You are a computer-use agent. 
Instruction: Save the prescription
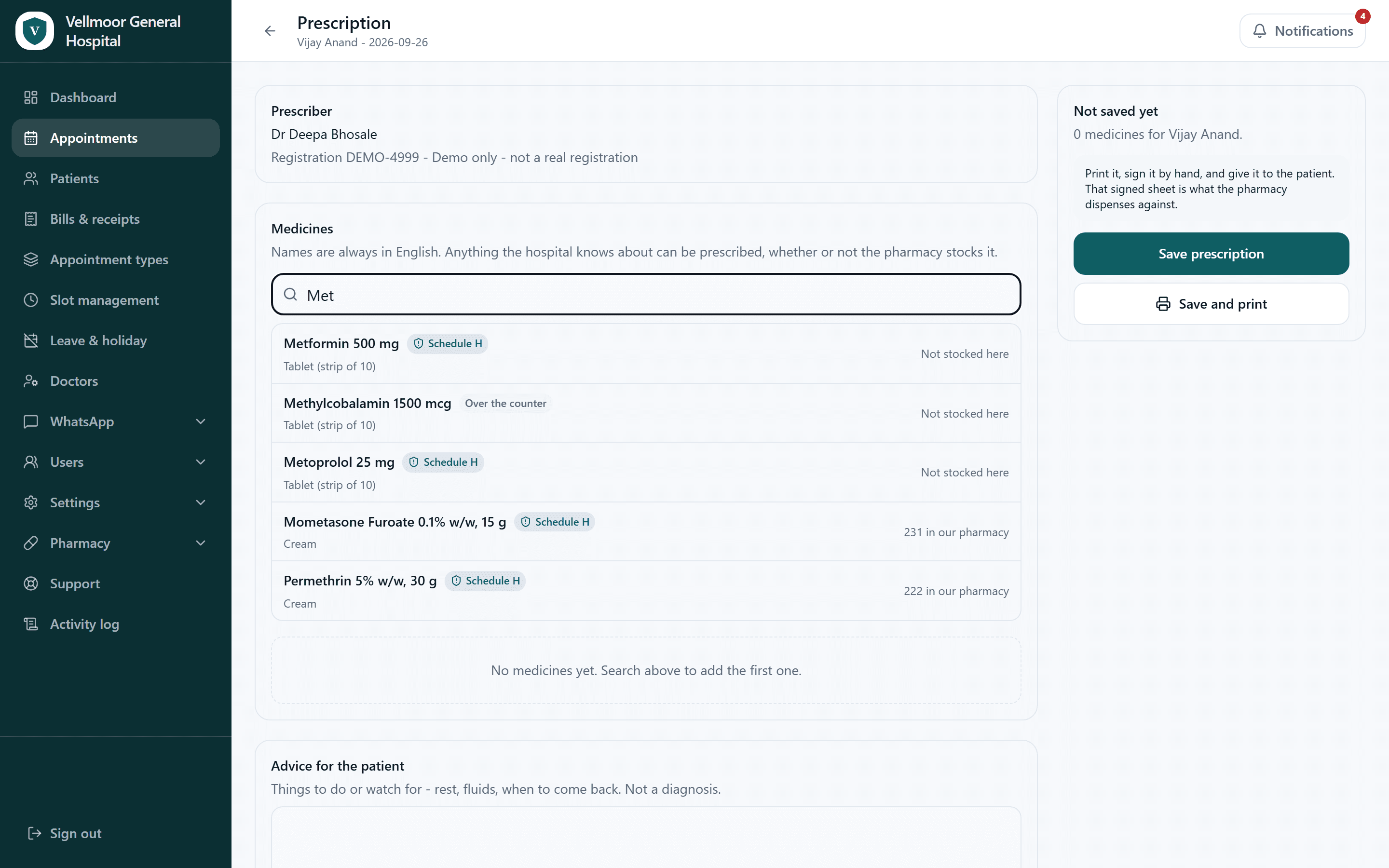click(x=1211, y=254)
